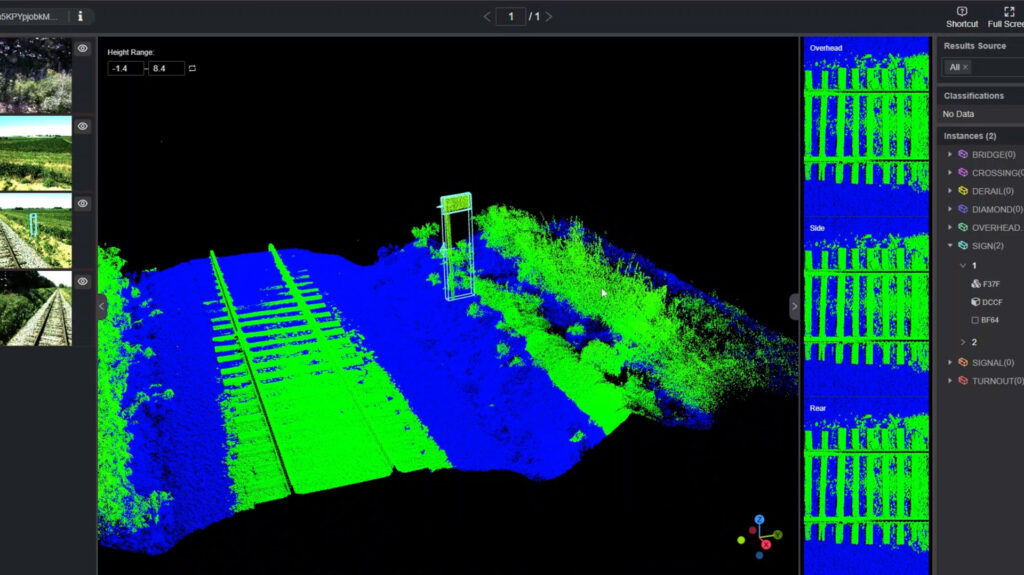This screenshot has width=1024, height=575.
Task: Collapse the SIGN(2) instance group
Action: (x=950, y=245)
